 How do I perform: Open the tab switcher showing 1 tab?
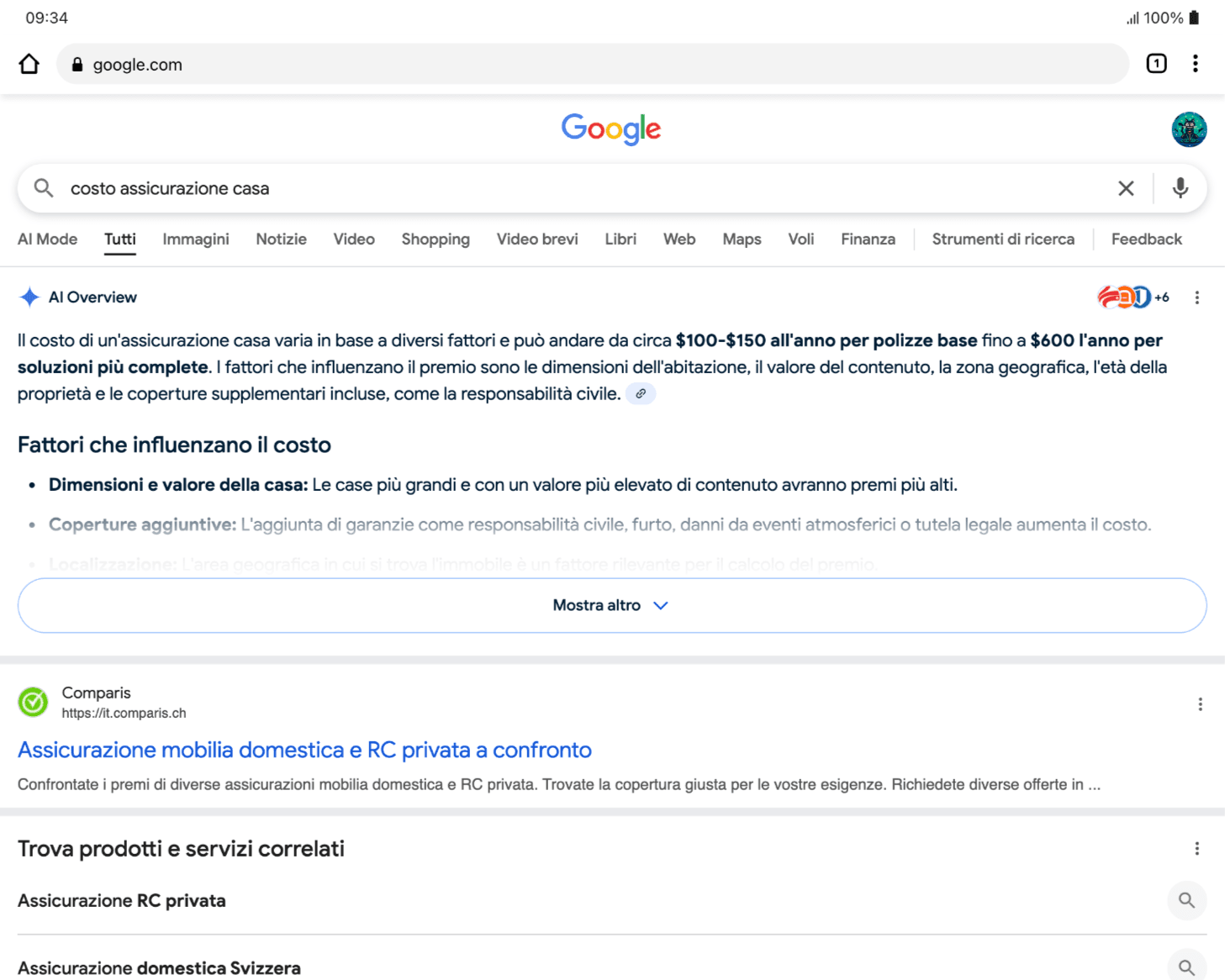pyautogui.click(x=1156, y=64)
